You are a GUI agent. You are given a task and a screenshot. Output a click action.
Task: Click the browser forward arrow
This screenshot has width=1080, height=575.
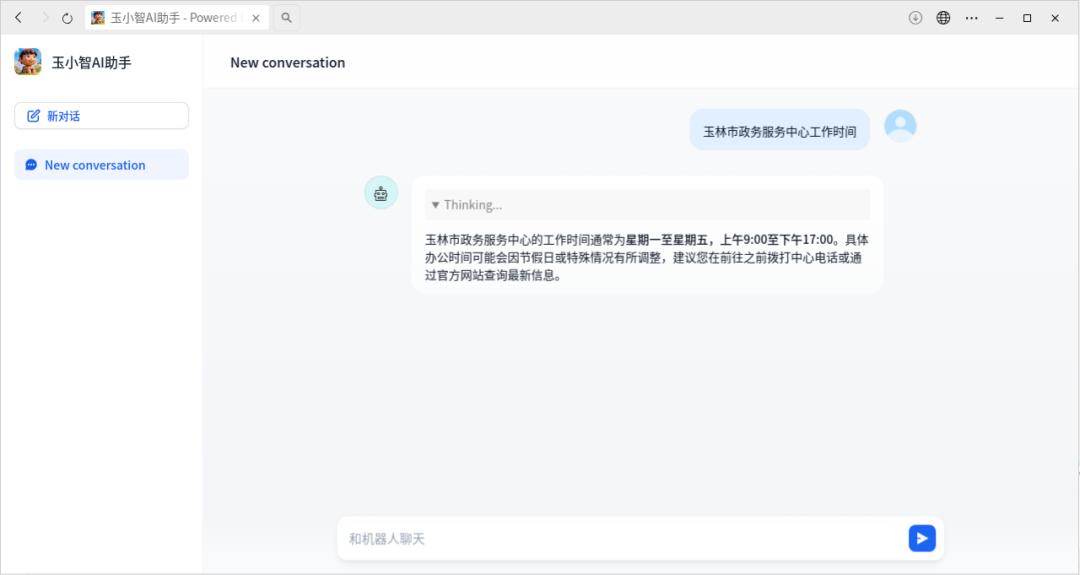pos(45,18)
